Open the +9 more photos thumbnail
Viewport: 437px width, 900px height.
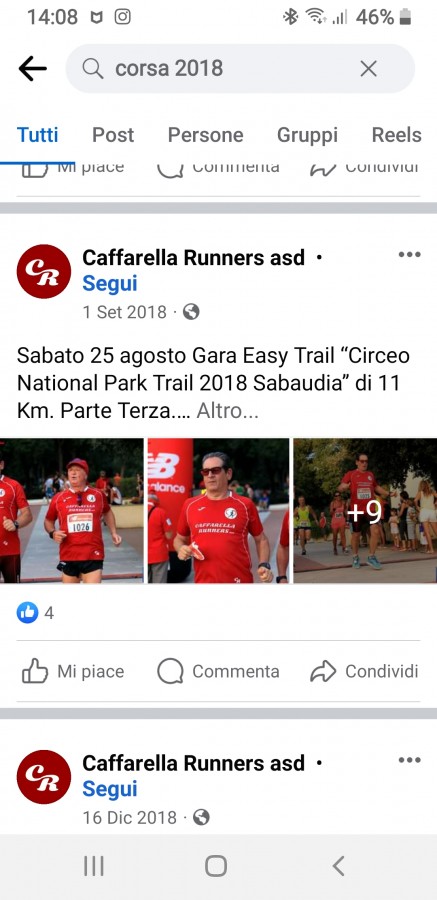point(365,511)
